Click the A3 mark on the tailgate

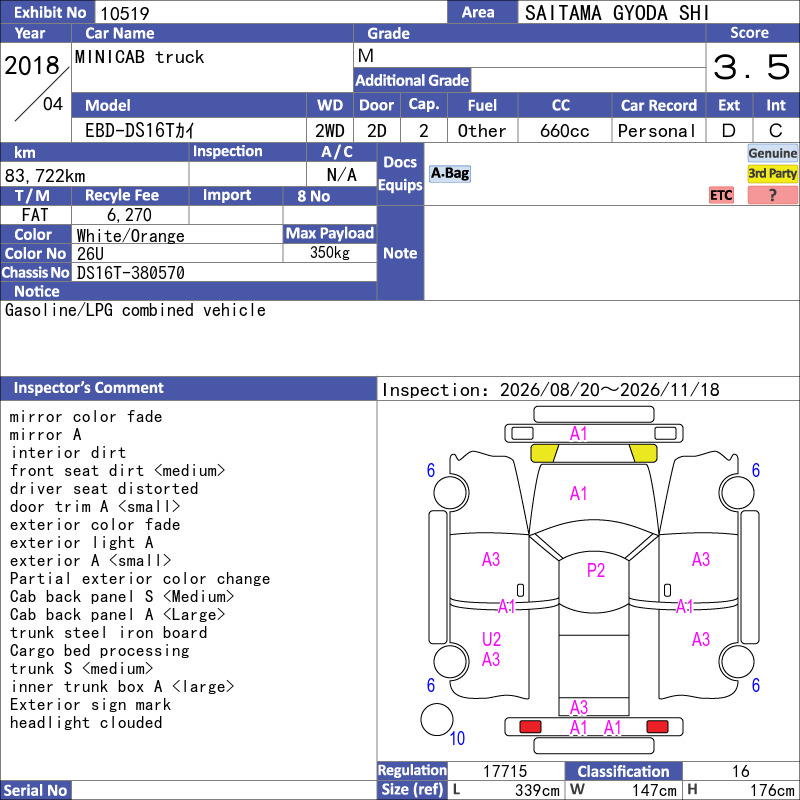coord(579,707)
